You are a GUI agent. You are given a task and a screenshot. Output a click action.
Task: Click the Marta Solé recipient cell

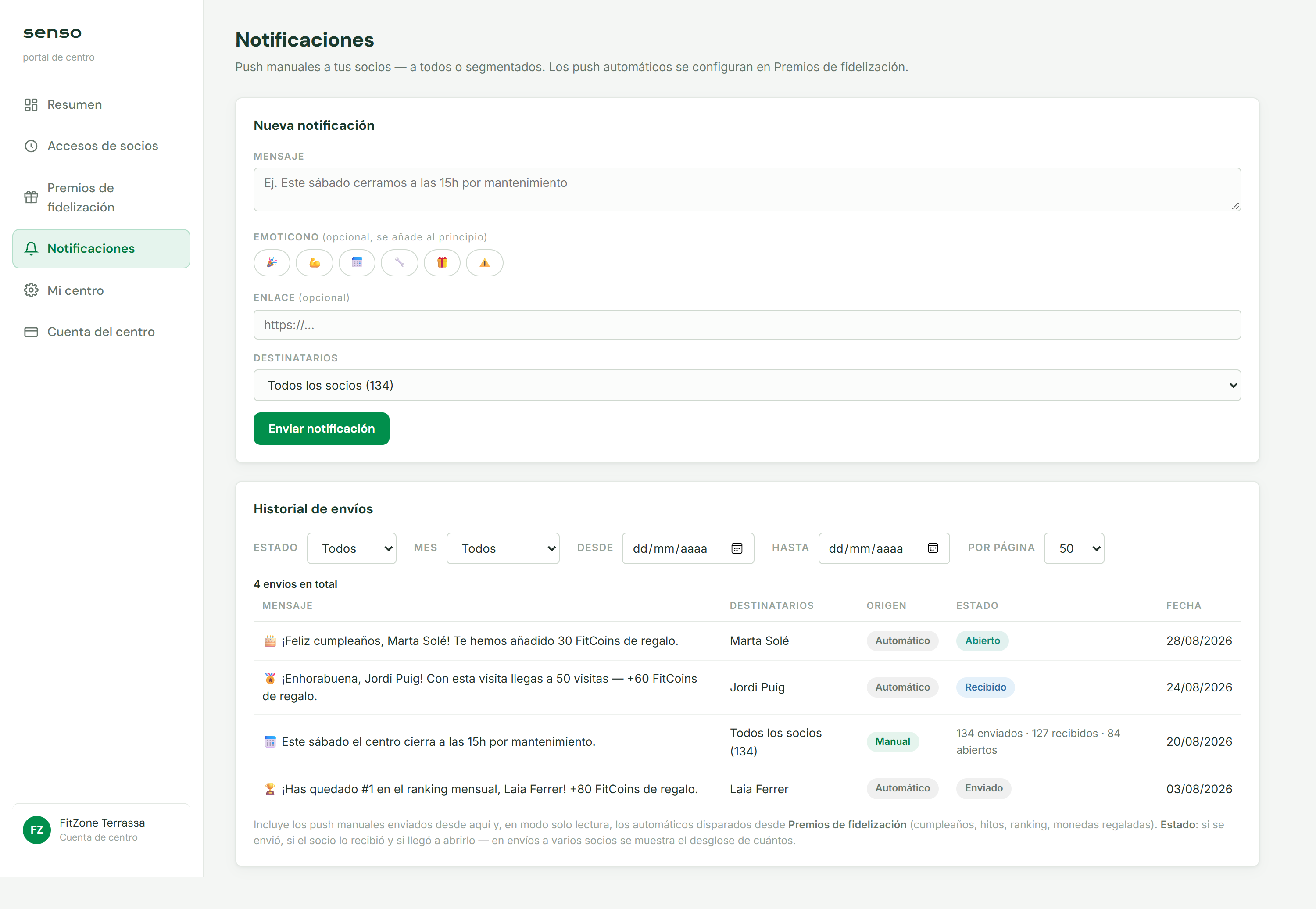click(759, 641)
